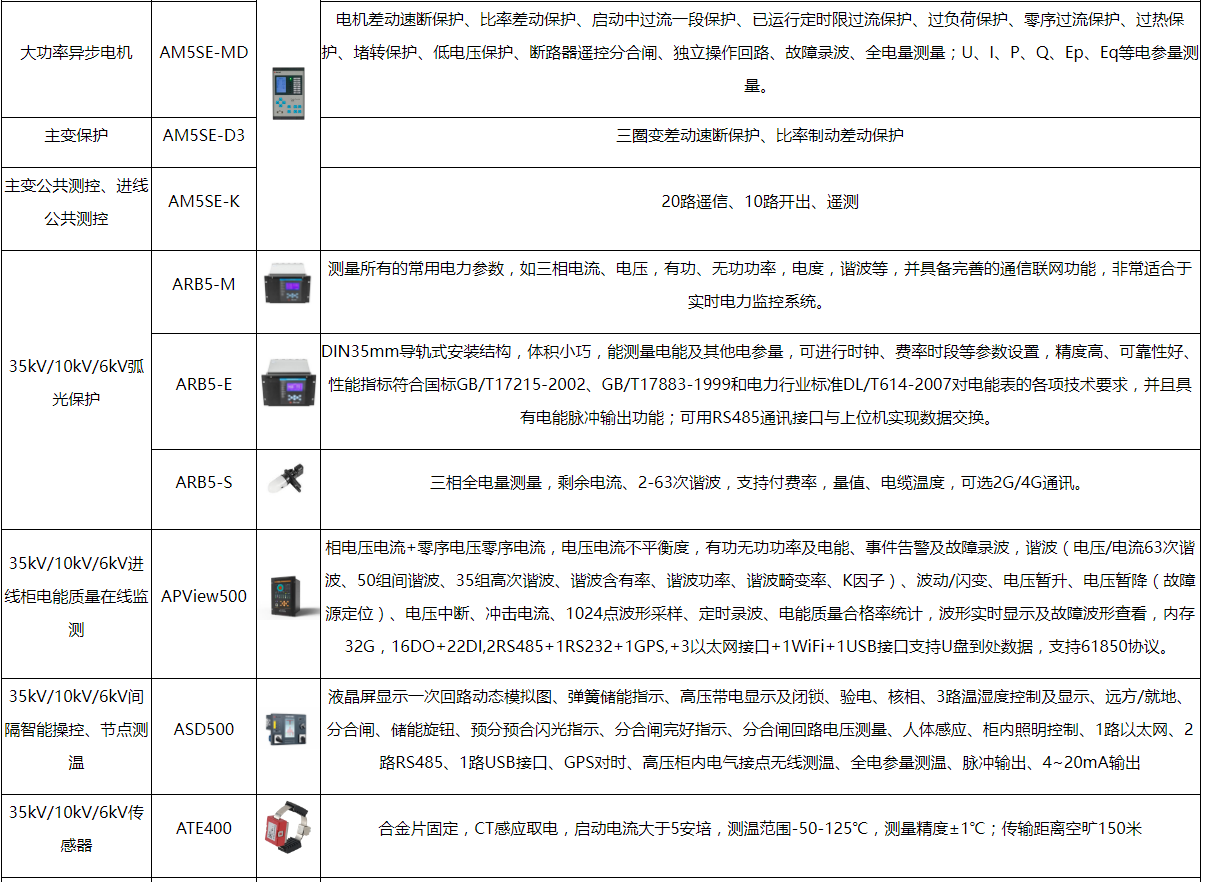The image size is (1205, 882).
Task: Click the 电机差动速断保护 function description
Action: [760, 52]
